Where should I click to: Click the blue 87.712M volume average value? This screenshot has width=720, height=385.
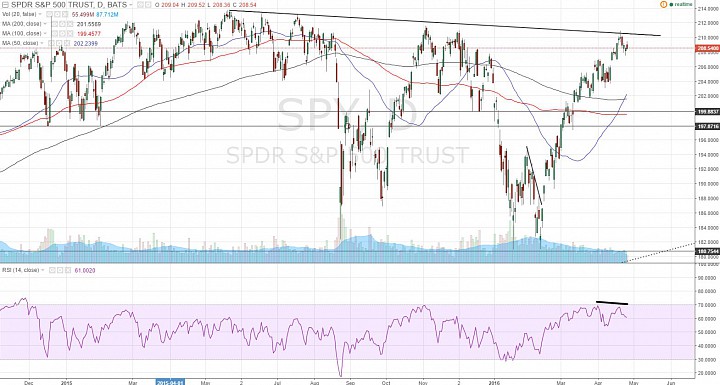tap(107, 14)
